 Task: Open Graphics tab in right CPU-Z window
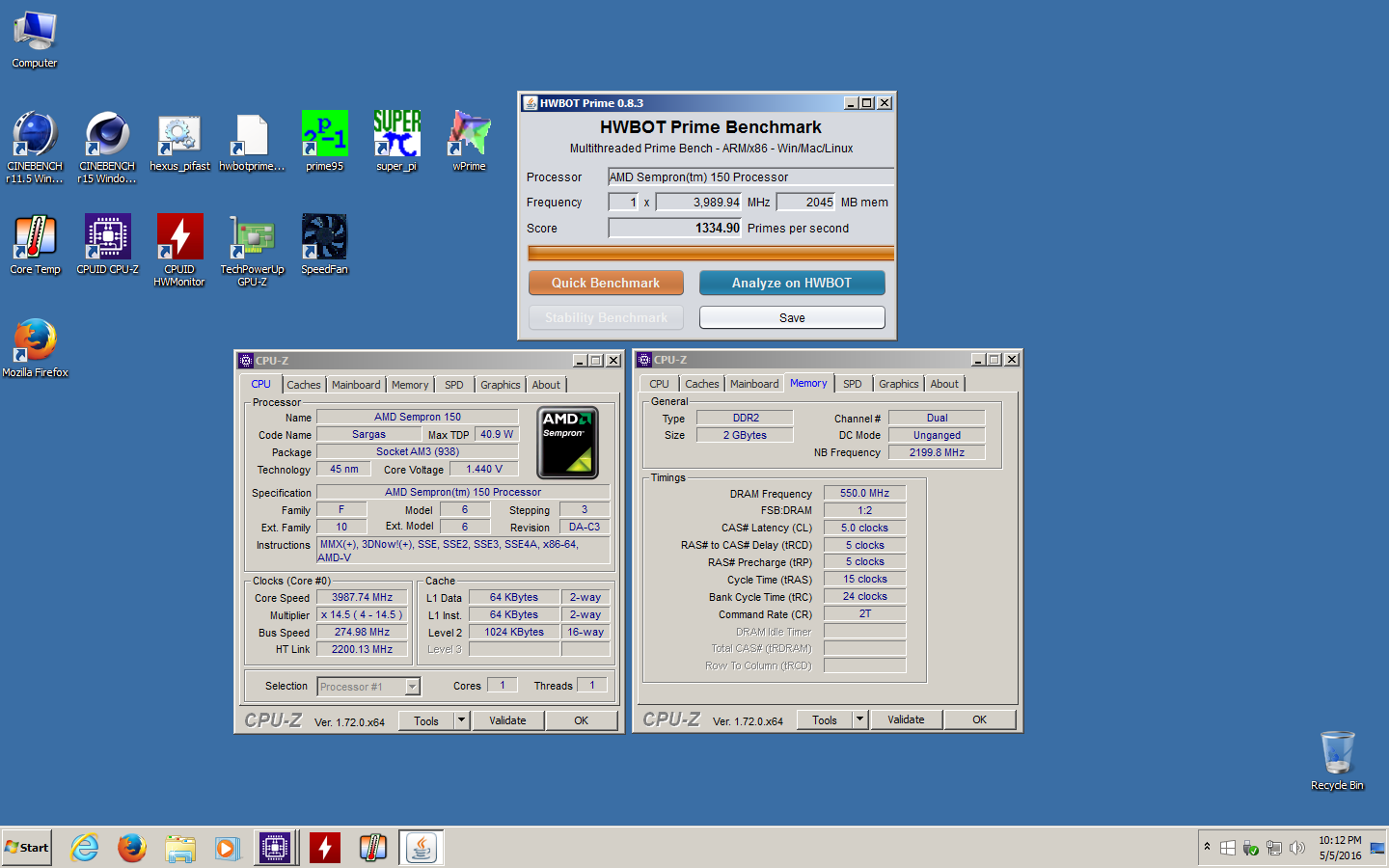click(x=899, y=384)
